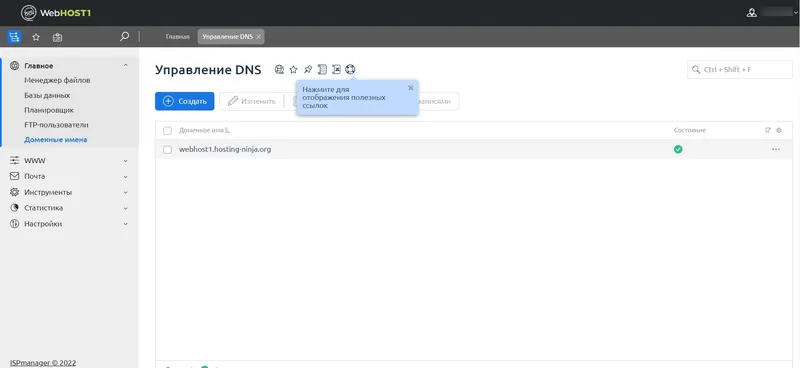Screen dimensions: 800x368
Task: Open favorites star in top bar
Action: click(36, 37)
